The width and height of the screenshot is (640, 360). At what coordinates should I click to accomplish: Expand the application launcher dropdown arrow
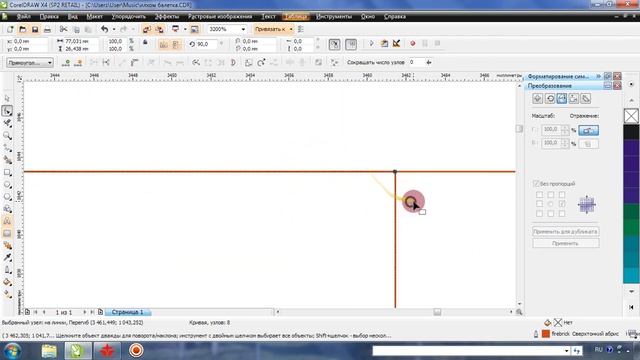point(185,29)
